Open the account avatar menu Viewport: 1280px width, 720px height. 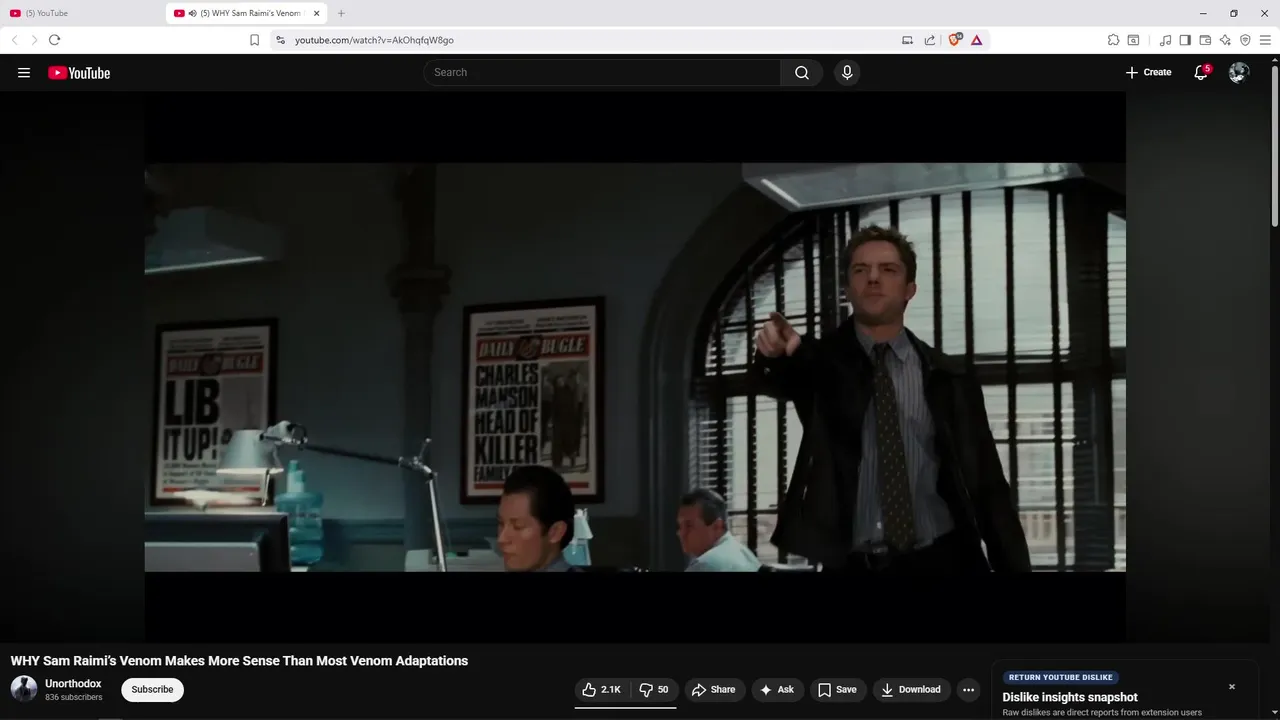pos(1239,72)
